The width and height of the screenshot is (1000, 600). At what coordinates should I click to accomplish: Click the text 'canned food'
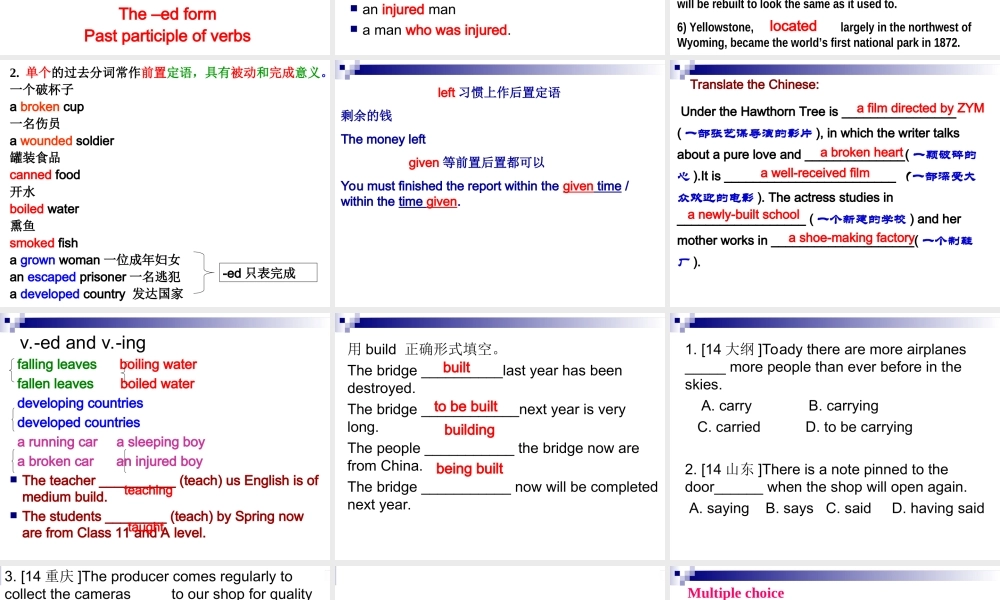click(x=45, y=175)
